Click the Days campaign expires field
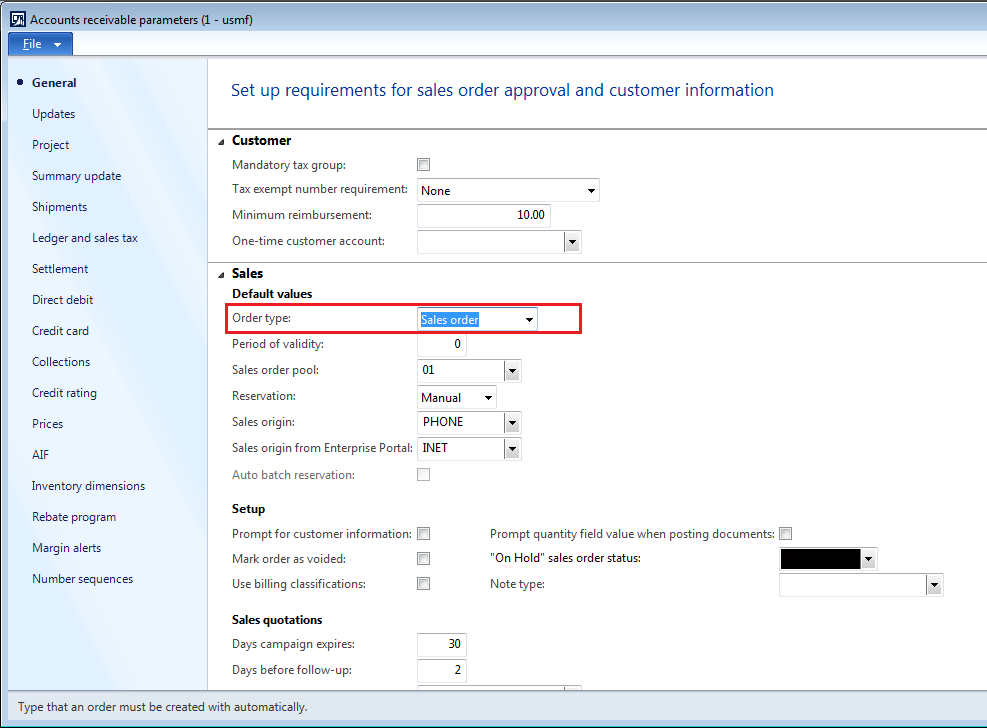 click(442, 644)
